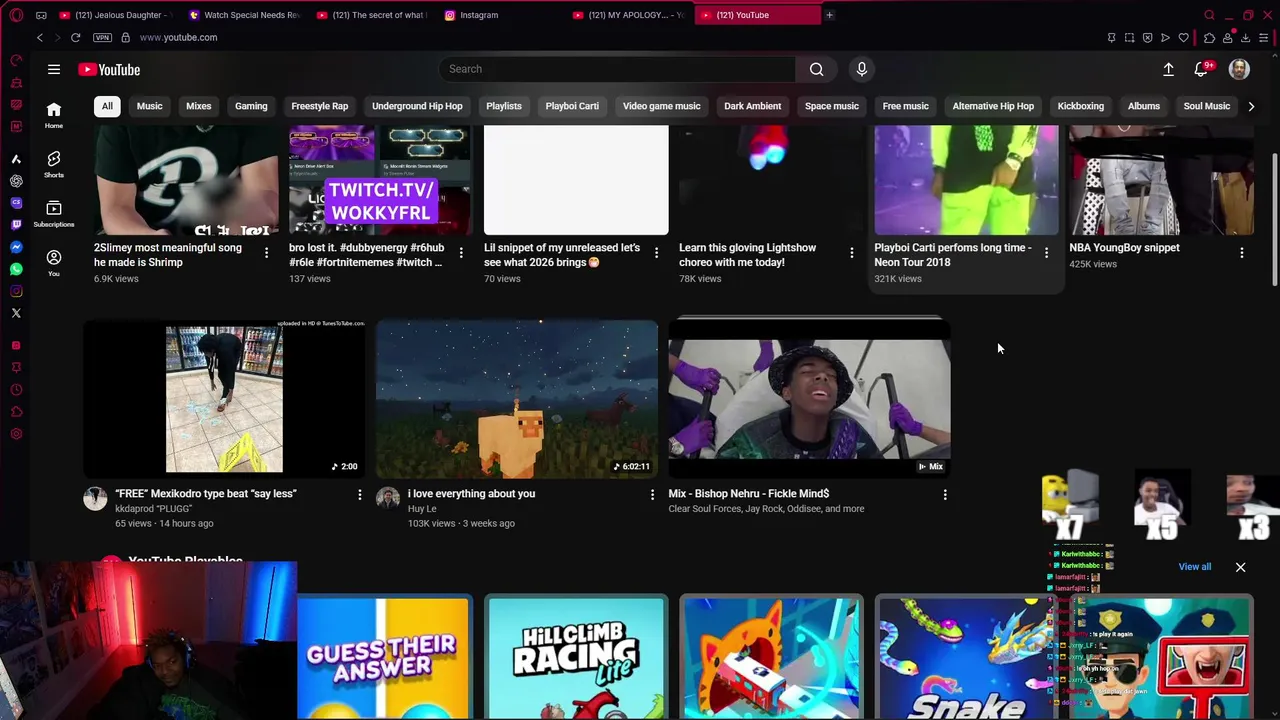
Task: Open the Hill Climb Racing Lite playable
Action: click(576, 657)
